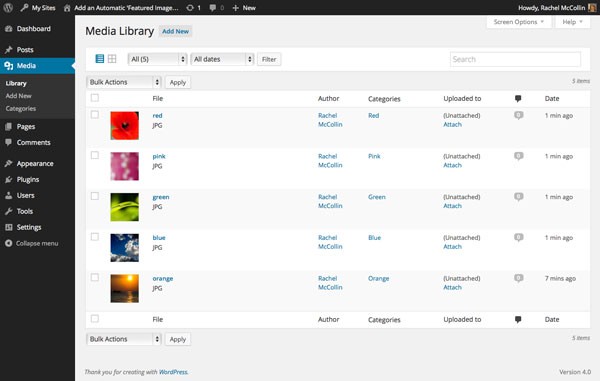Tick the checkbox for the green image
Screen dimensions: 600x381
tap(95, 196)
